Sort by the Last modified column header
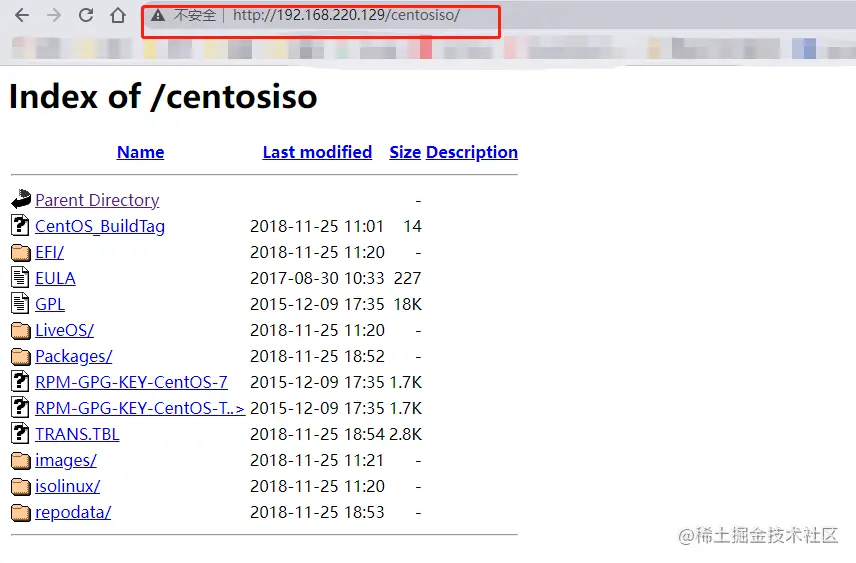The image size is (856, 563). [x=317, y=152]
